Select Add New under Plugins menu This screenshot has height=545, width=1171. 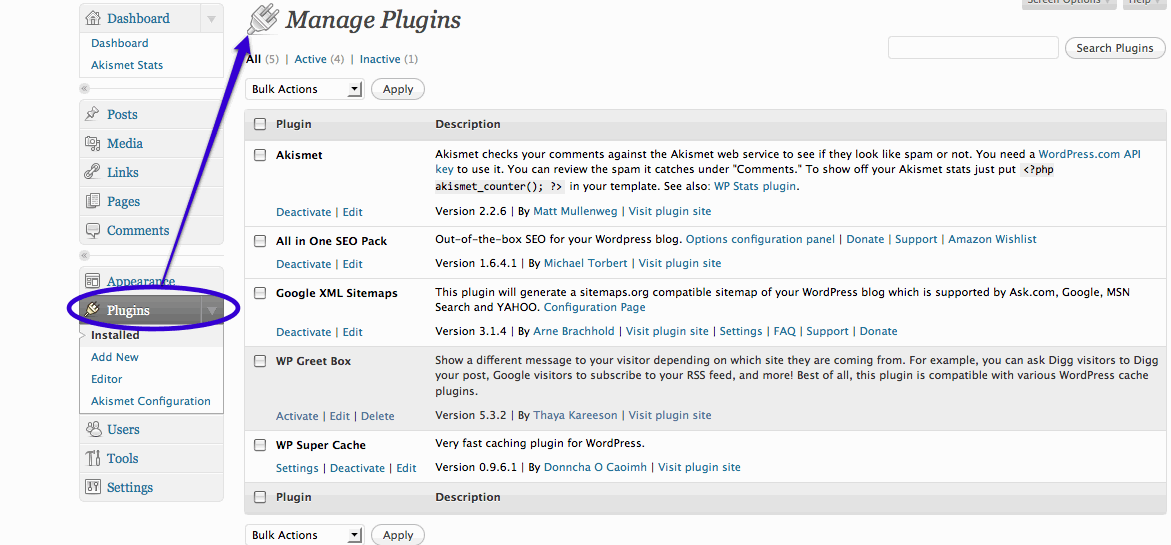click(x=115, y=357)
